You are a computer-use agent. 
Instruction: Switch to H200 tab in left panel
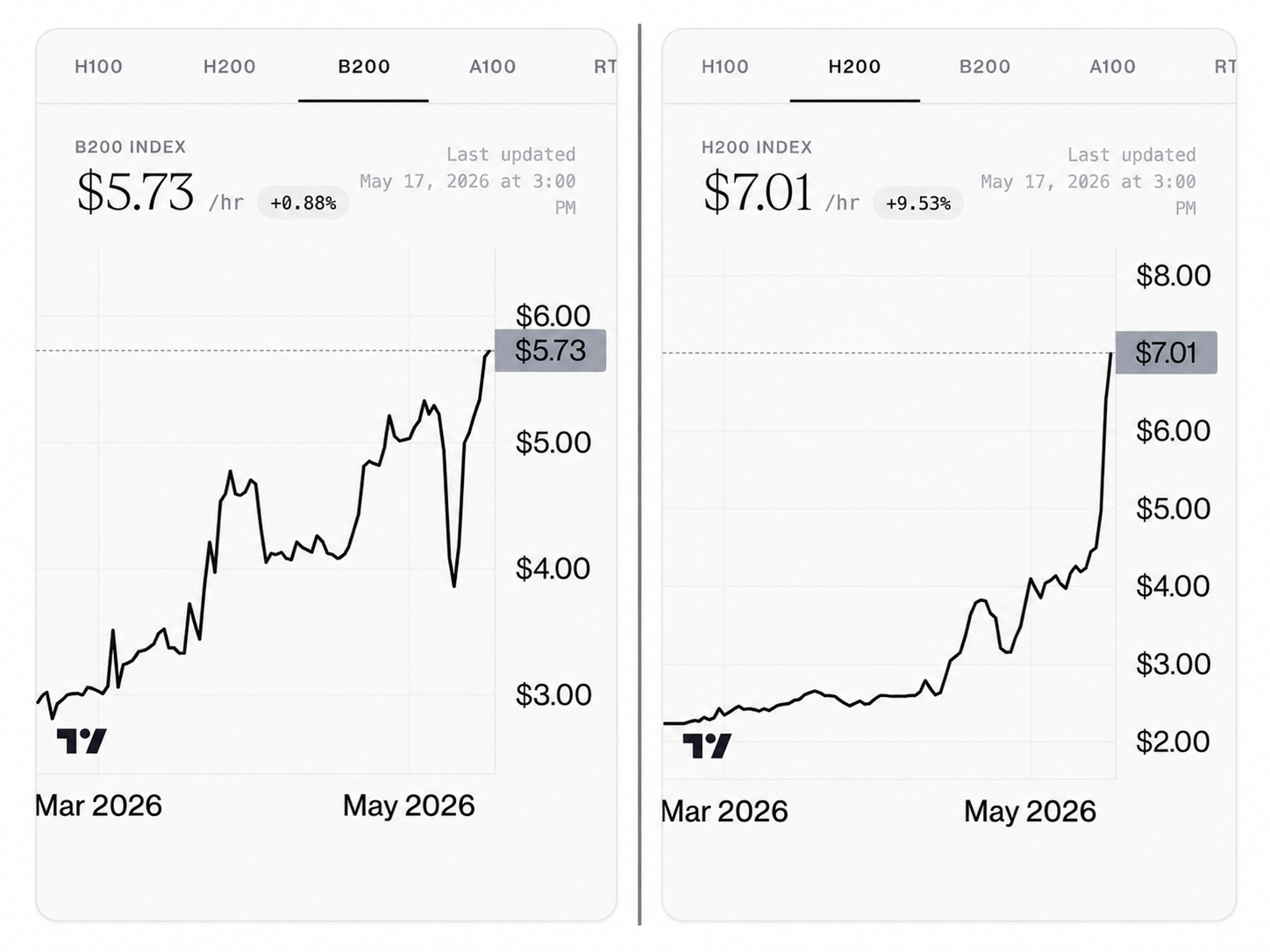229,67
